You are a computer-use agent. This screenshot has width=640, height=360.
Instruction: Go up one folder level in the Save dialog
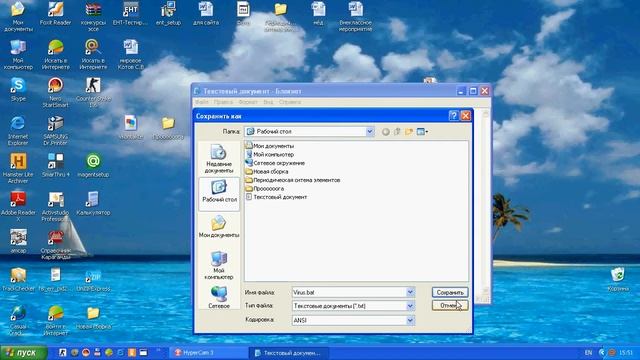397,131
